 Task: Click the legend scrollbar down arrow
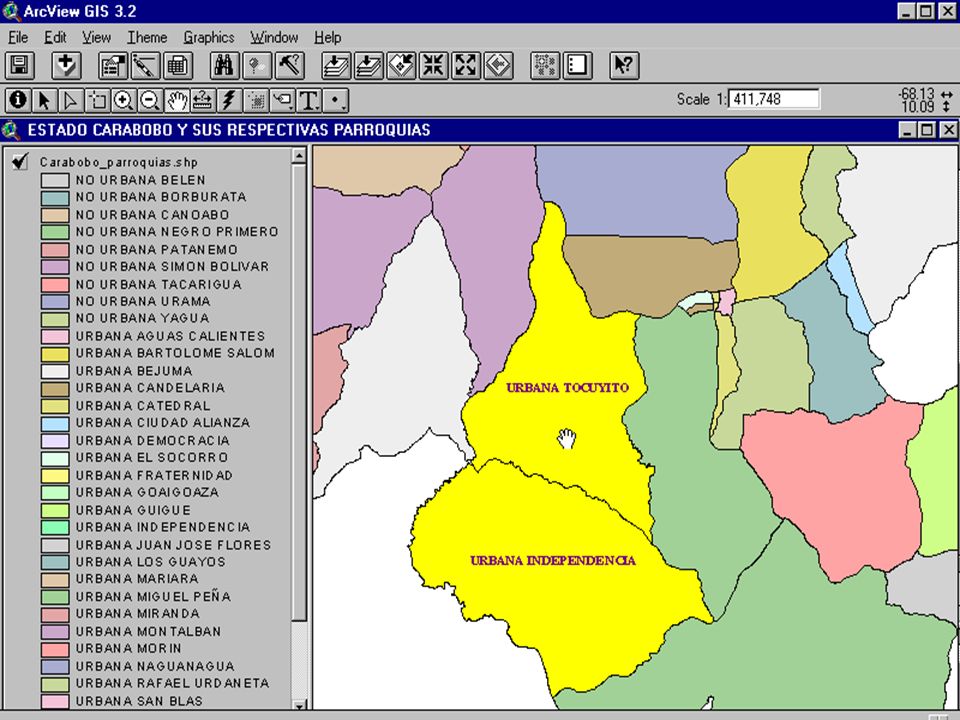299,705
